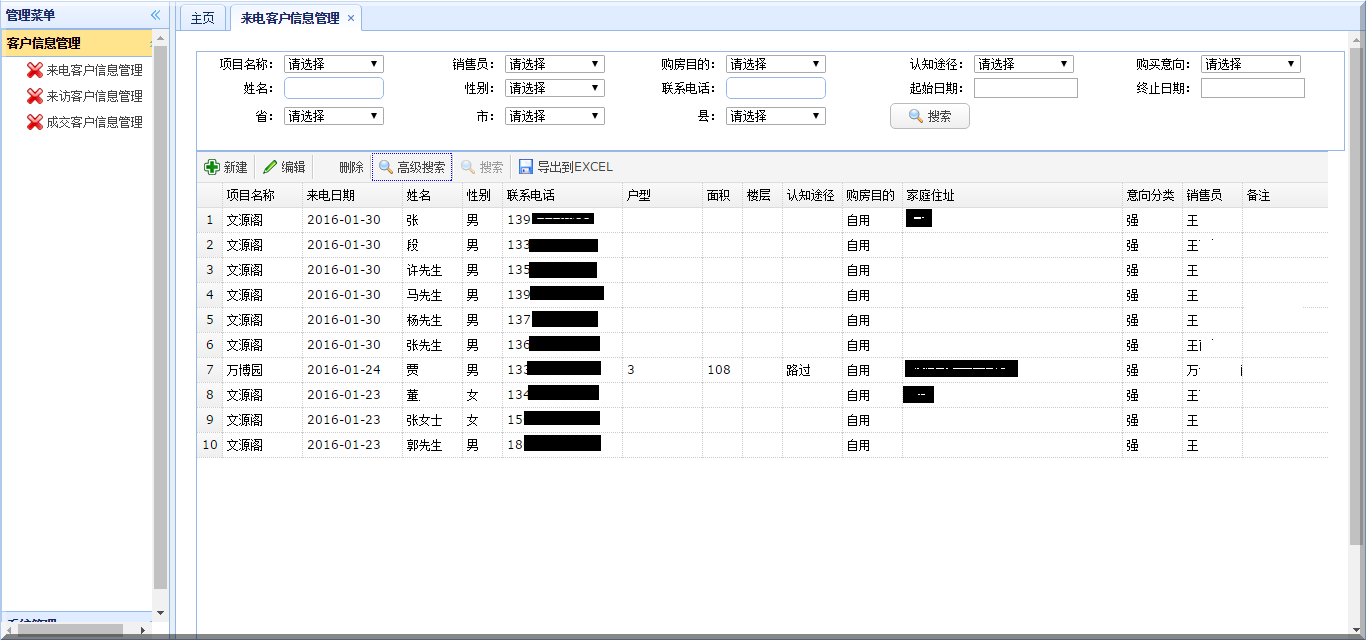Open 成交客户信息管理 in sidebar

pos(94,122)
